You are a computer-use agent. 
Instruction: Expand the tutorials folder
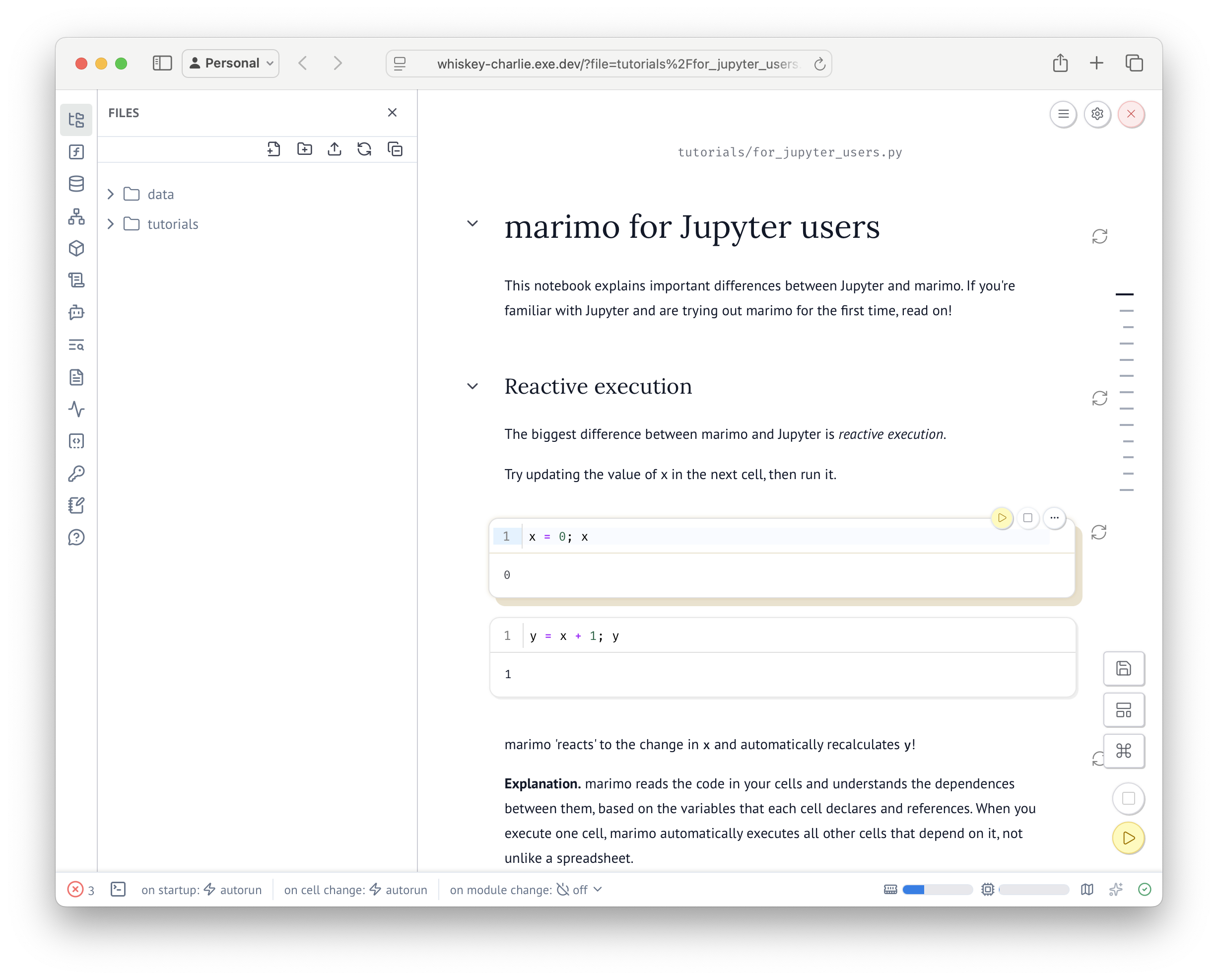pyautogui.click(x=111, y=224)
